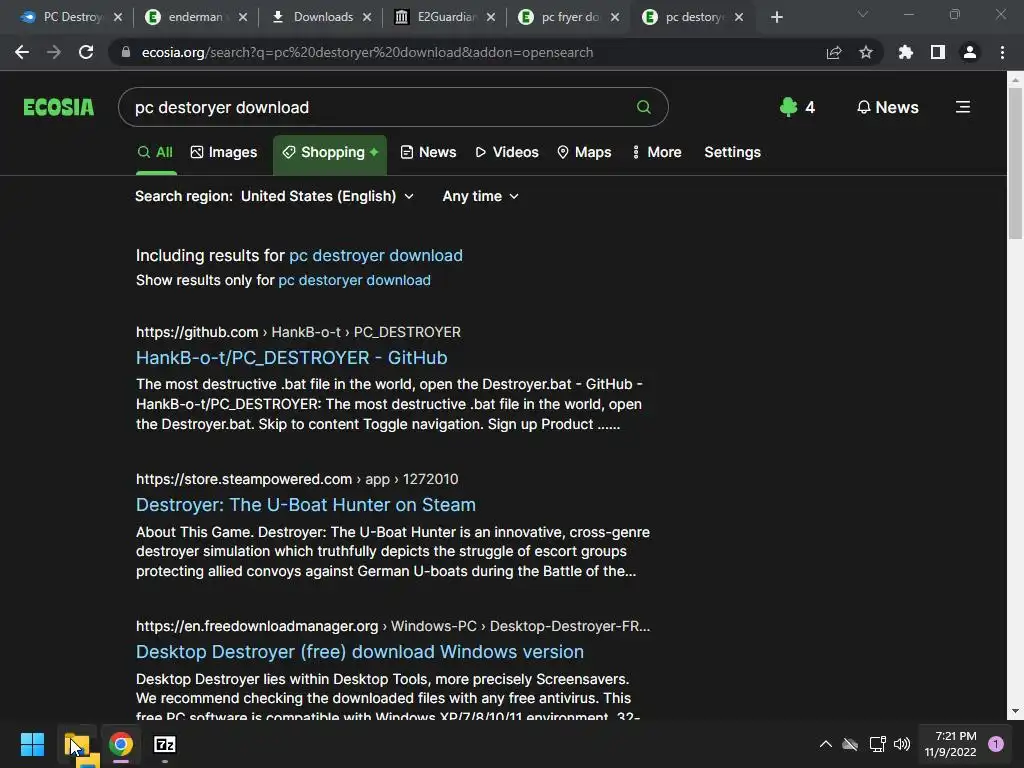Image resolution: width=1024 pixels, height=768 pixels.
Task: Close the enderman tab
Action: click(x=243, y=17)
